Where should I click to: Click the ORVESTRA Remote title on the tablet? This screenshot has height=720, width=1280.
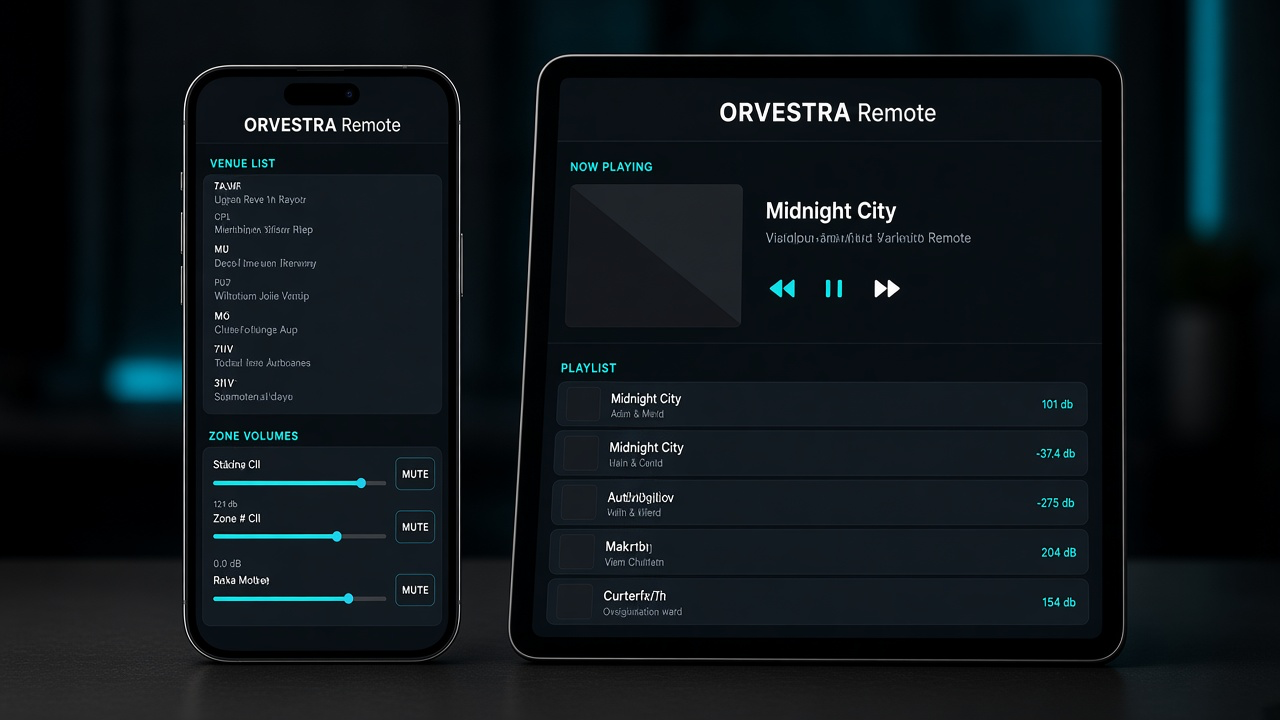(828, 113)
